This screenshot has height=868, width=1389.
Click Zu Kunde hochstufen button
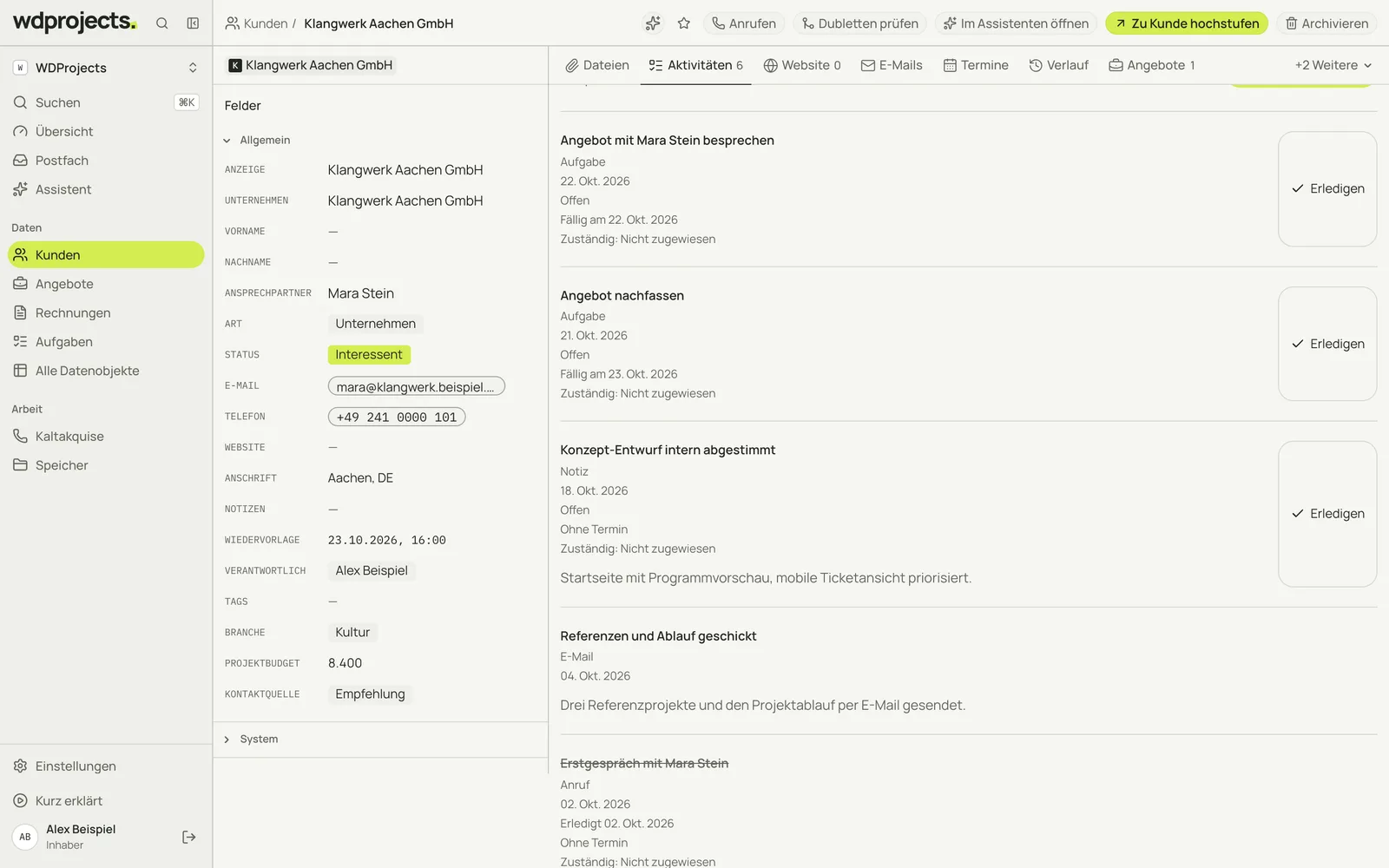[1187, 23]
